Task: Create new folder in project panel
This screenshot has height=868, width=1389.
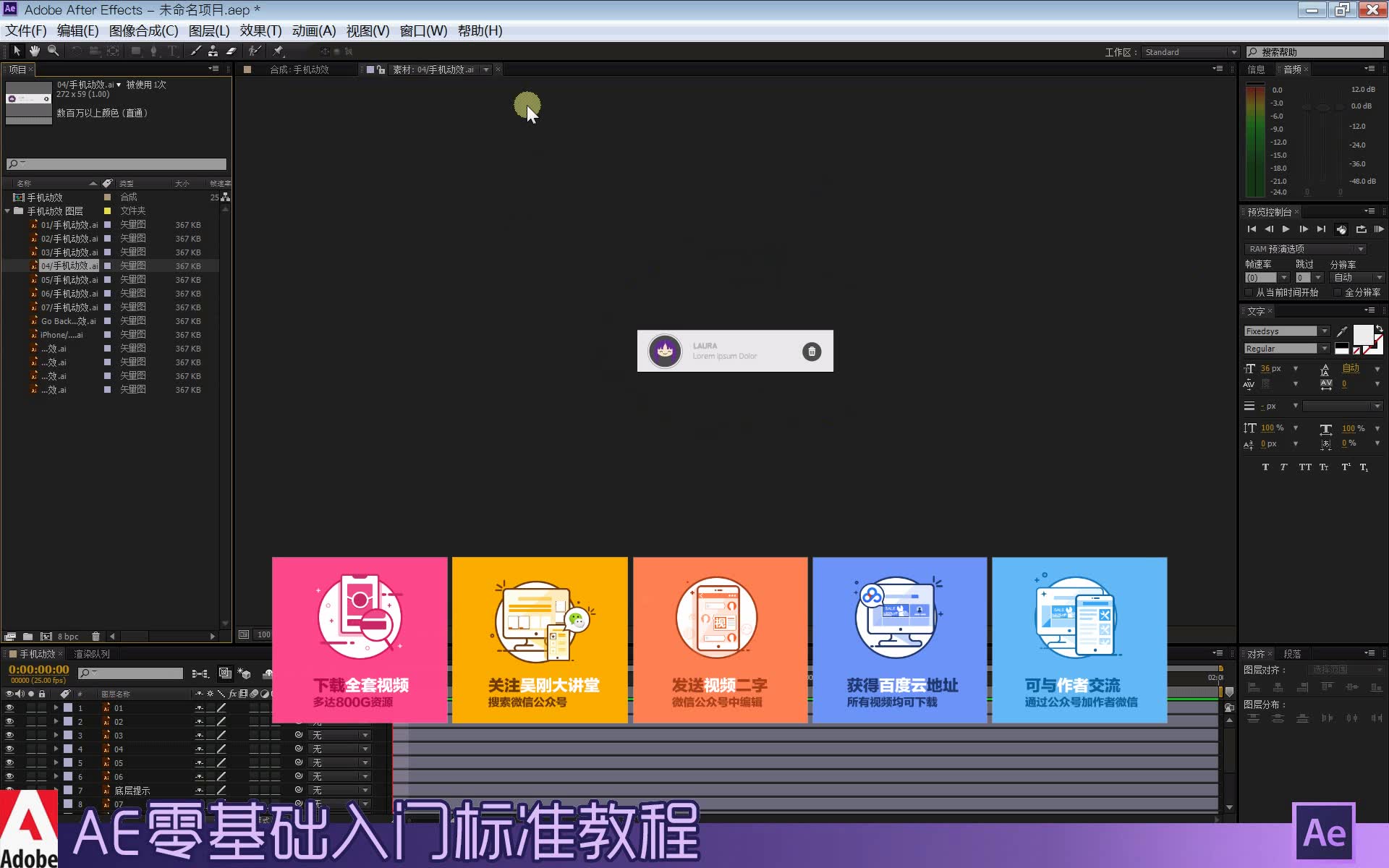Action: (x=27, y=637)
